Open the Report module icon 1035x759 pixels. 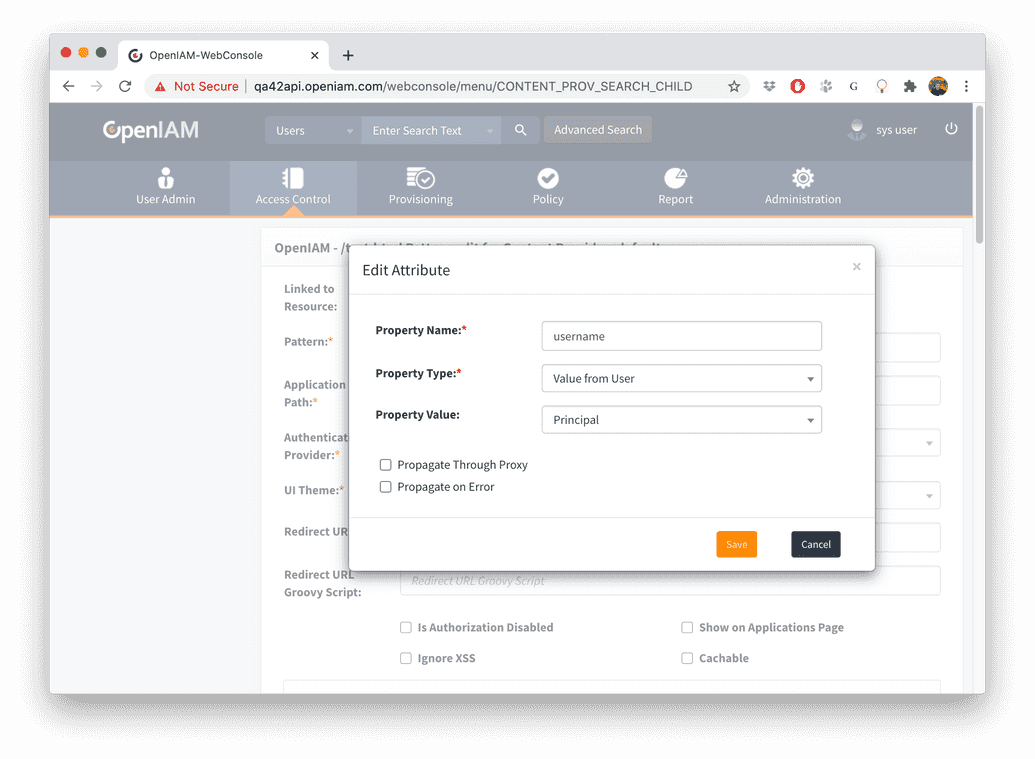675,180
